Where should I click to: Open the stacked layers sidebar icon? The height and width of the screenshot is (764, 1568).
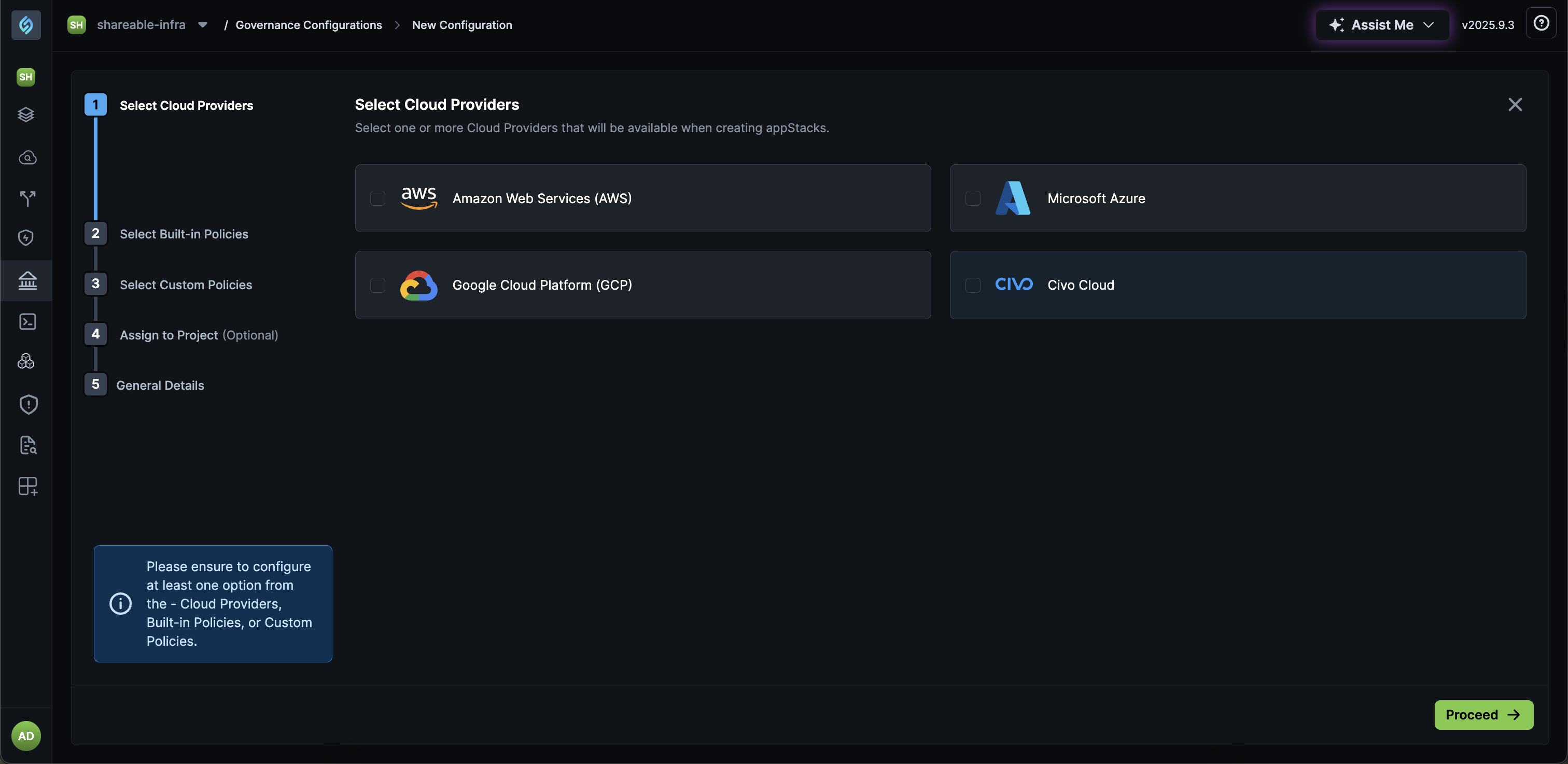pos(26,115)
